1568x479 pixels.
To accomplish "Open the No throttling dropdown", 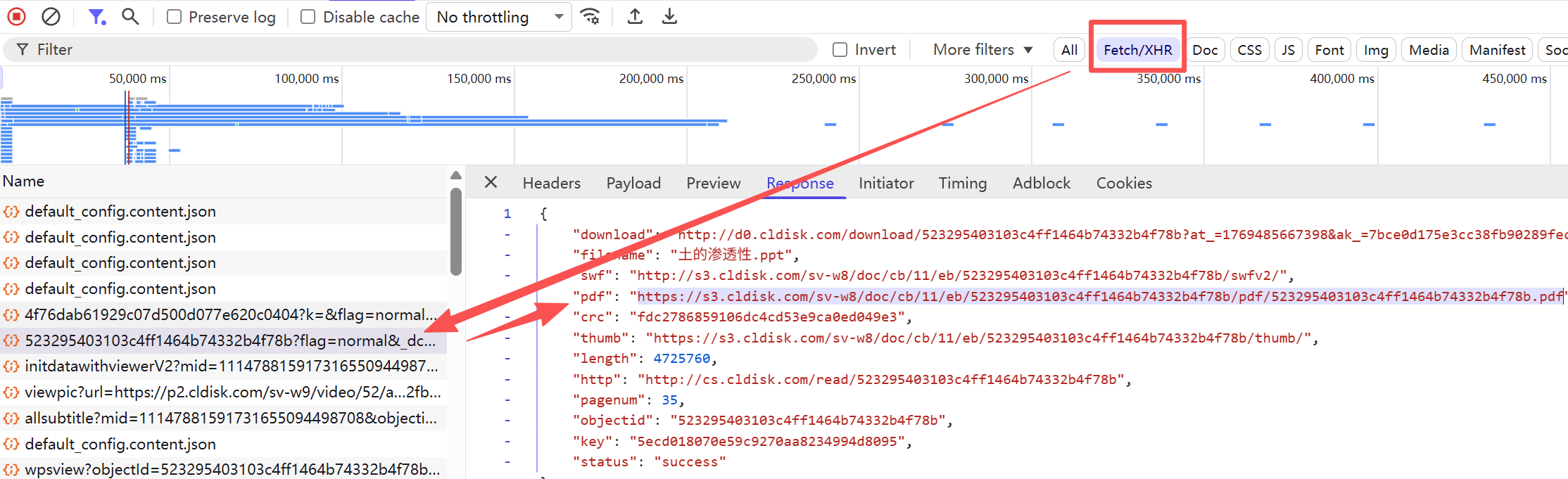I will [x=498, y=17].
